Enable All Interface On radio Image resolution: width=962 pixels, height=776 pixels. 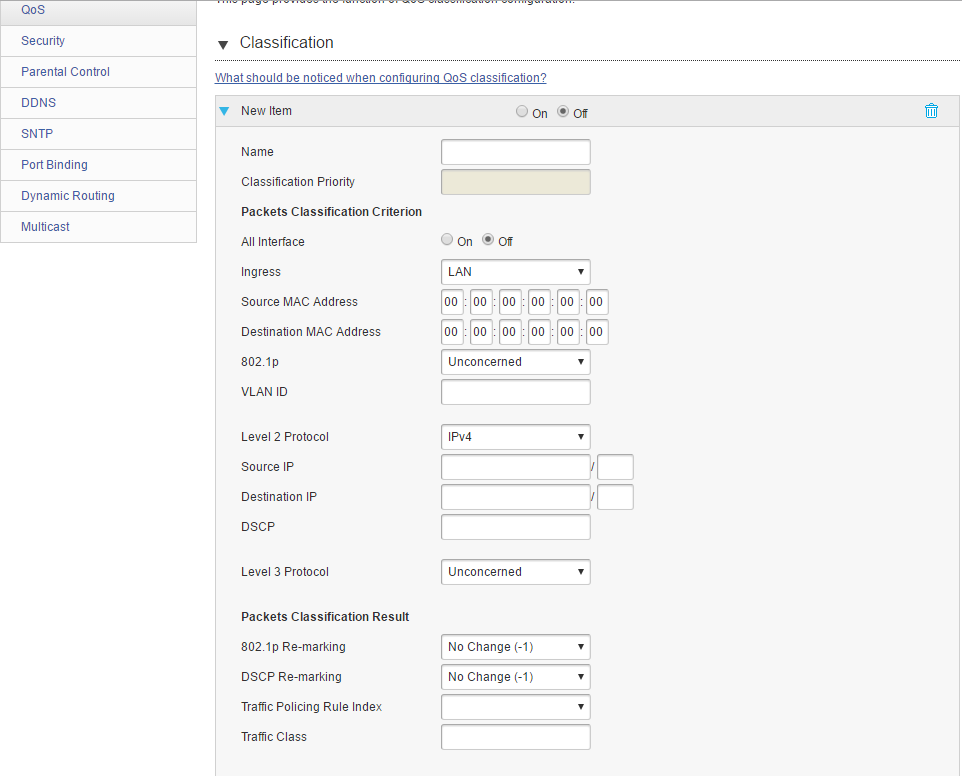(x=447, y=239)
